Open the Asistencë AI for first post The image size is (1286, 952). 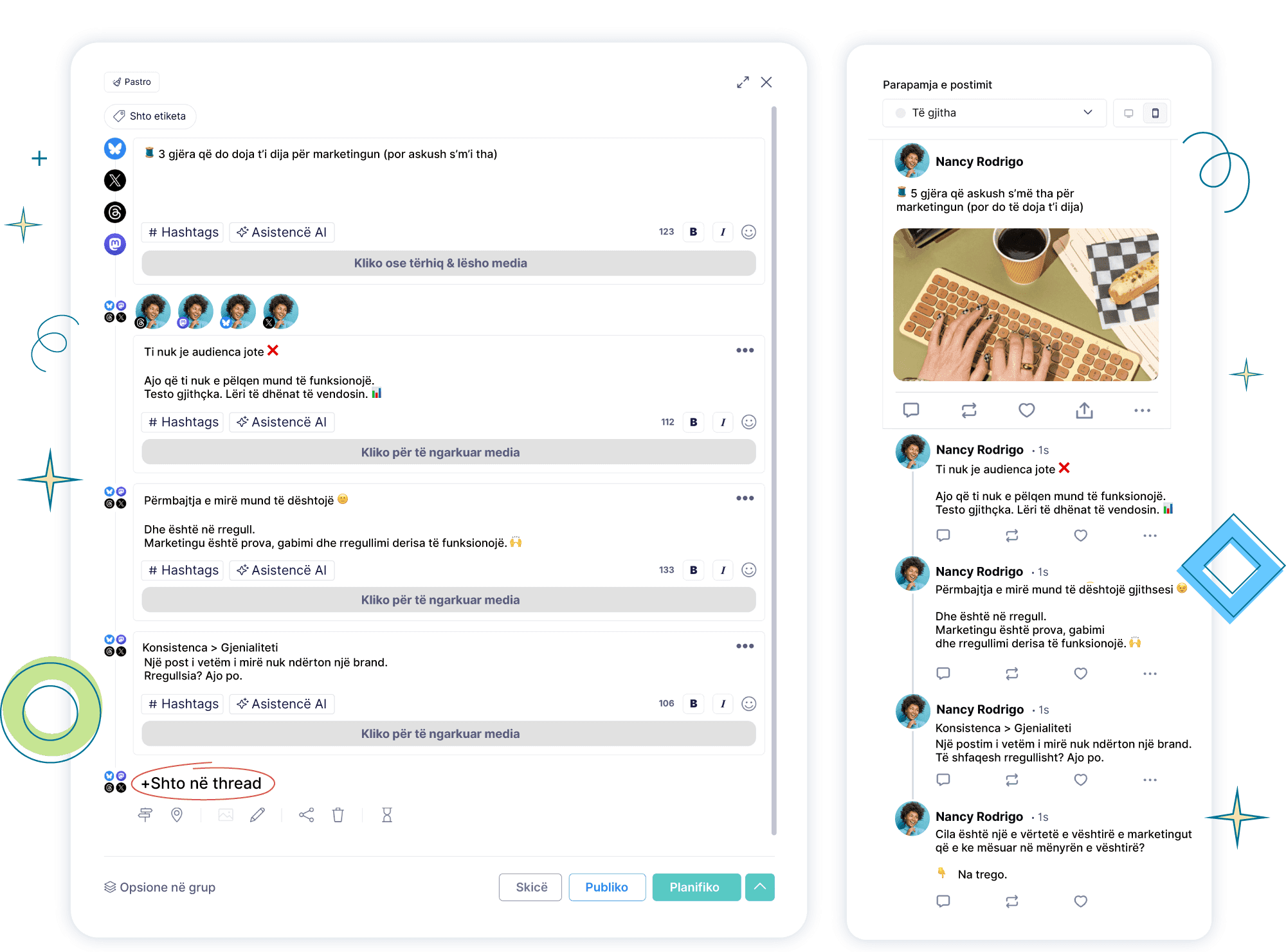click(x=282, y=232)
